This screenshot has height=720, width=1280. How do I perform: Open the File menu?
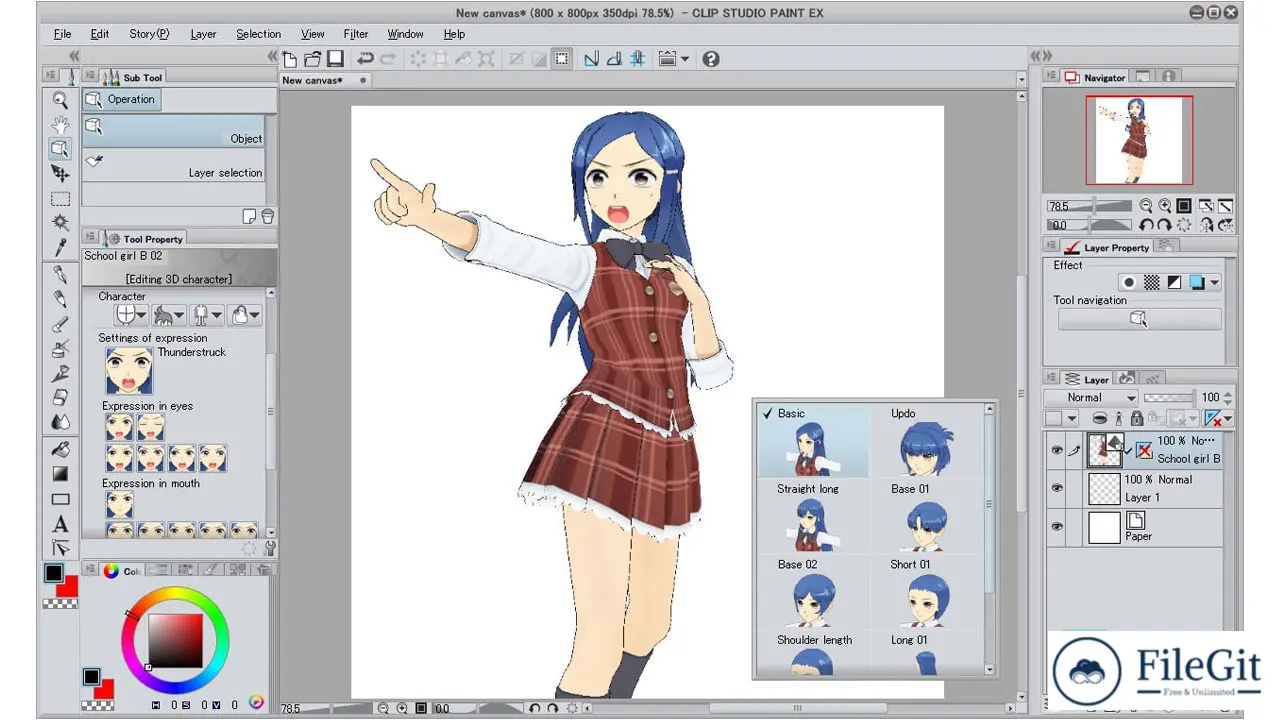click(x=62, y=34)
